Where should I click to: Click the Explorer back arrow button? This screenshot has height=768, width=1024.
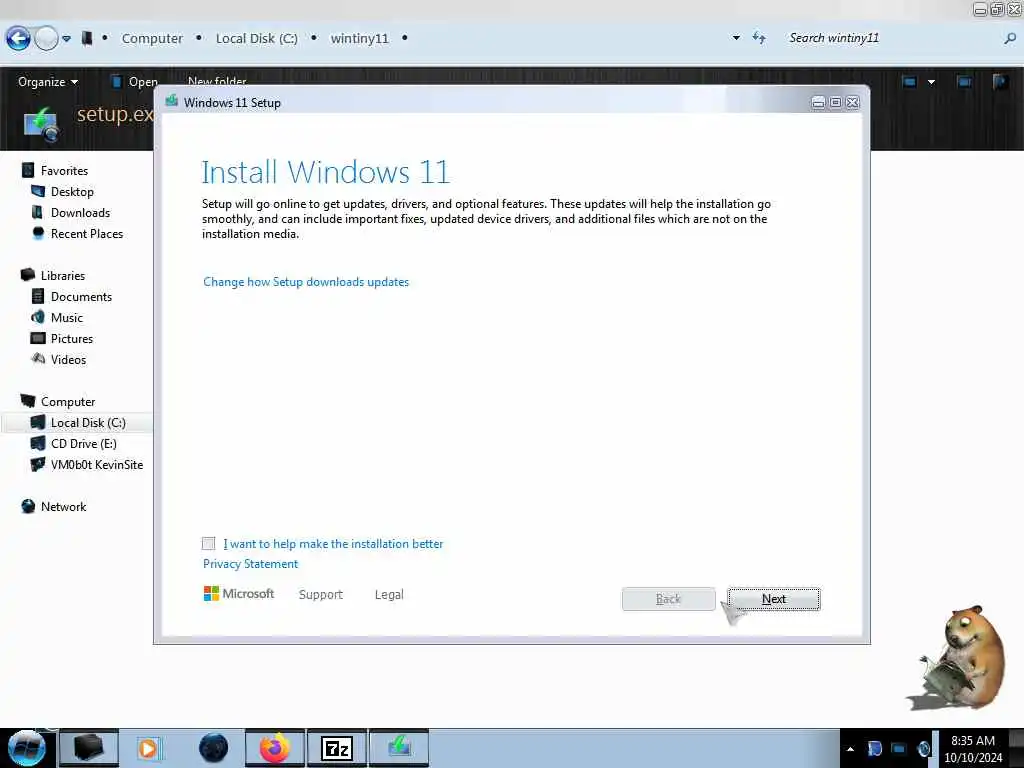click(x=18, y=39)
